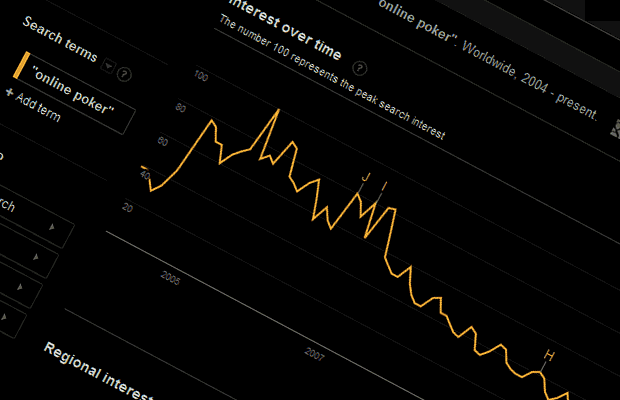Select news marker J on the chart
The height and width of the screenshot is (400, 620).
366,177
